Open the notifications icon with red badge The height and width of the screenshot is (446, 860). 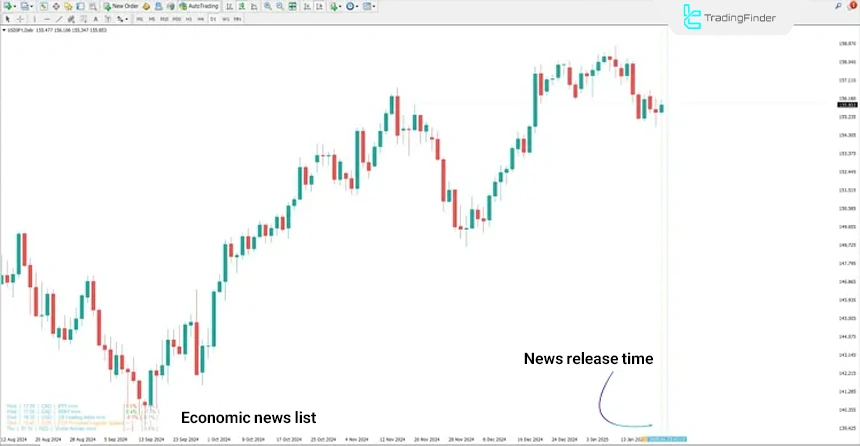click(853, 6)
